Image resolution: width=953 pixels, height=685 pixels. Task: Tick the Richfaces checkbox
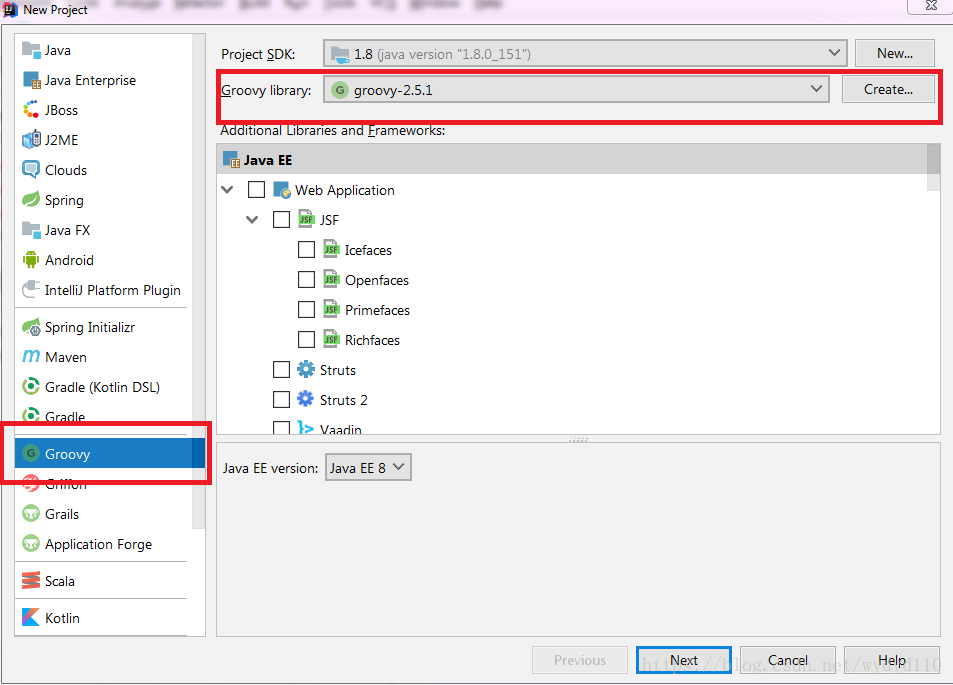306,340
